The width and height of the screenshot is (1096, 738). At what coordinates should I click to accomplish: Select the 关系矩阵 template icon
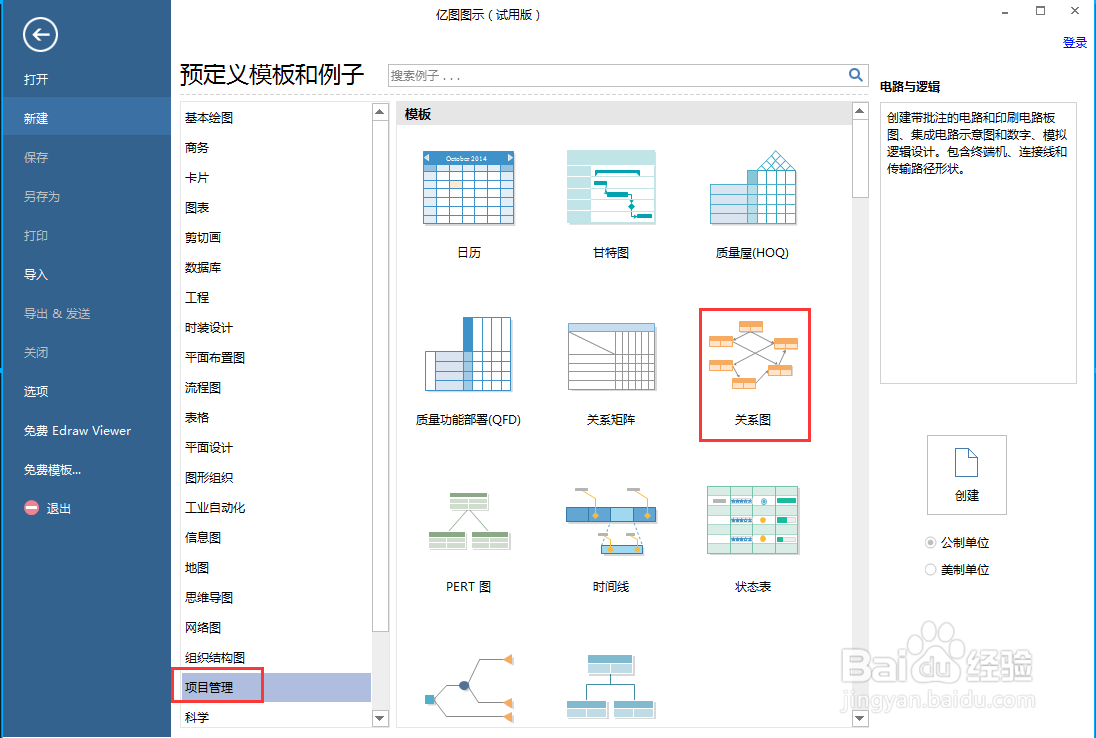point(611,356)
